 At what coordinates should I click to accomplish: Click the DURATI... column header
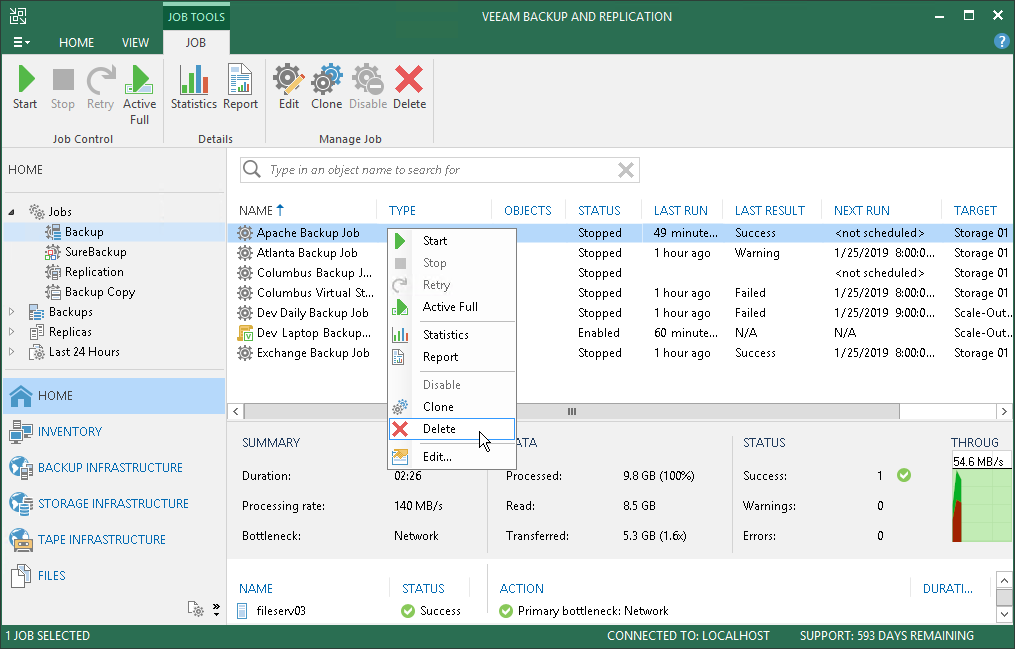coord(948,589)
